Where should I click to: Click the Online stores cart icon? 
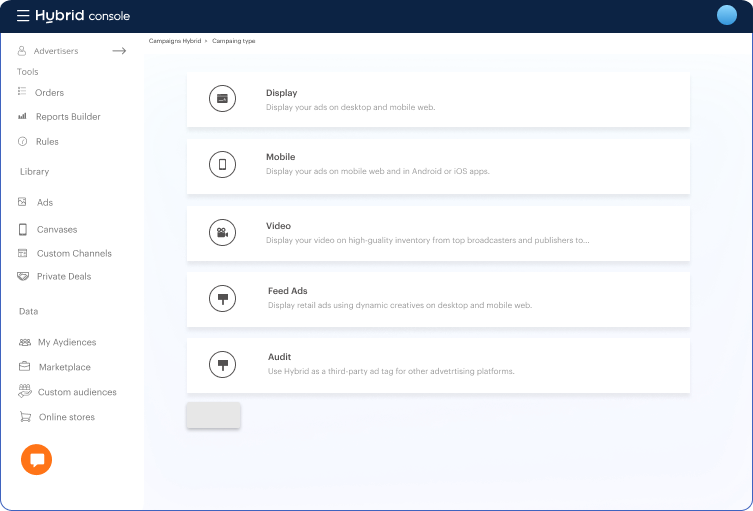pyautogui.click(x=25, y=416)
